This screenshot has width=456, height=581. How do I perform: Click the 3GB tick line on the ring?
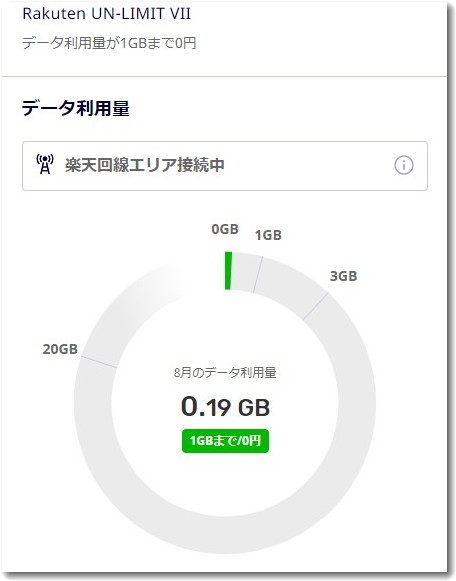pyautogui.click(x=316, y=306)
